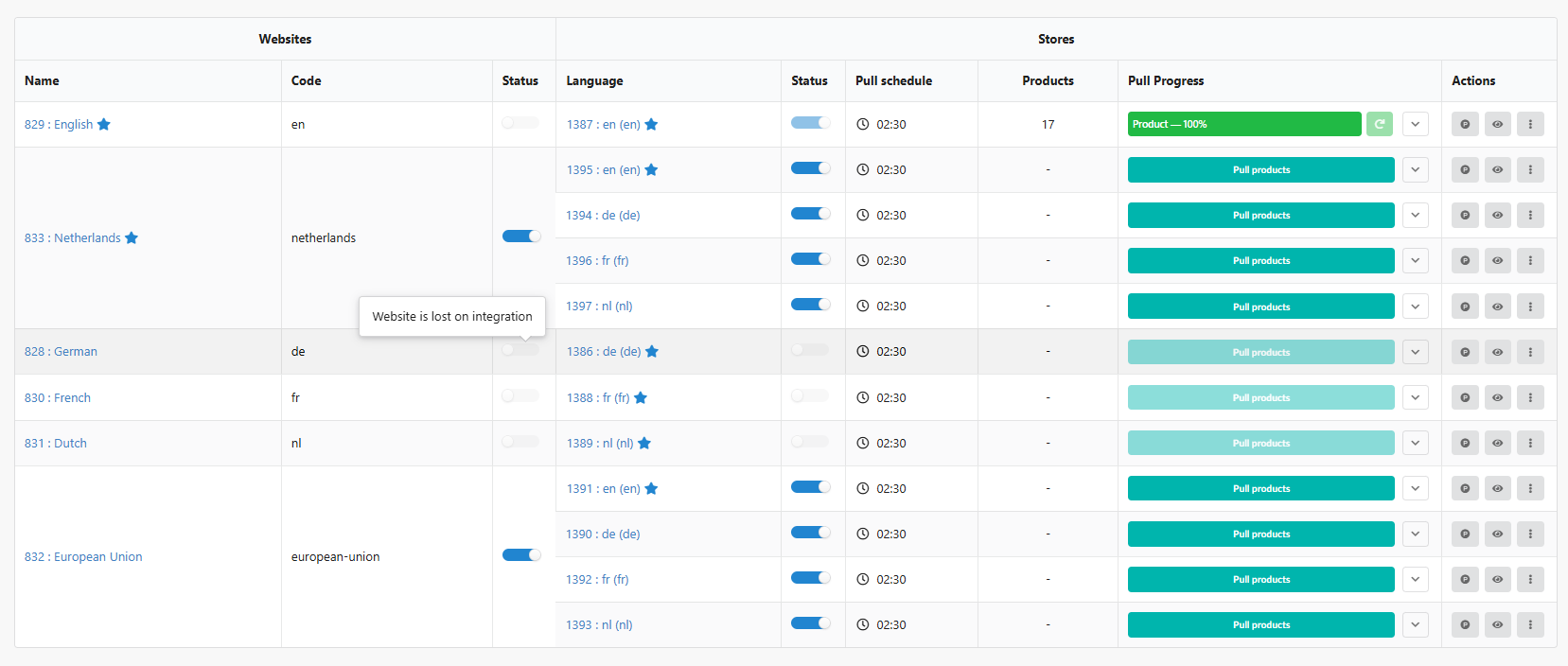Screen dimensions: 1568x666
Task: Click the circled P icon for store 1387
Action: point(1465,124)
